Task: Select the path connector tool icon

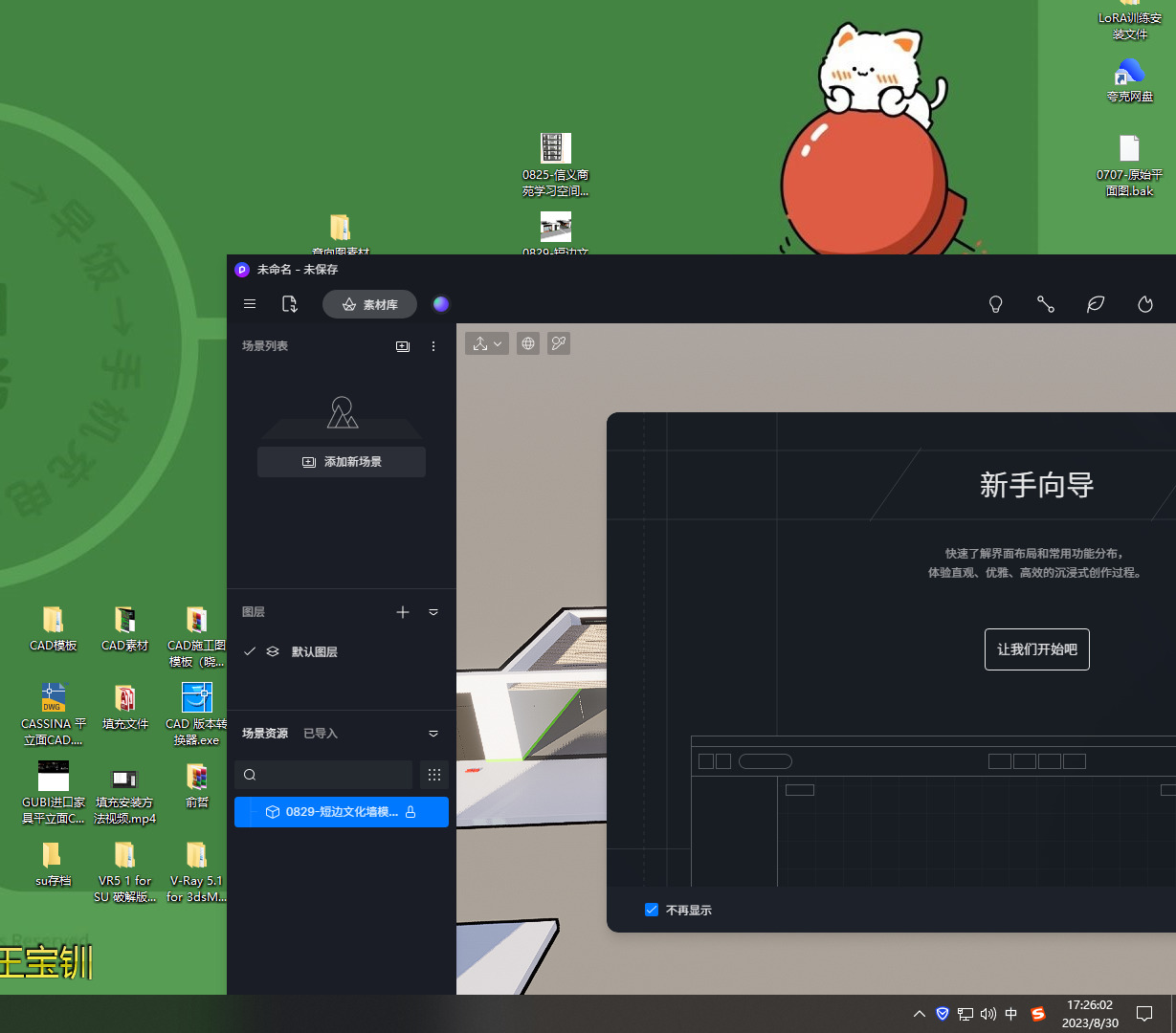Action: pyautogui.click(x=1046, y=304)
